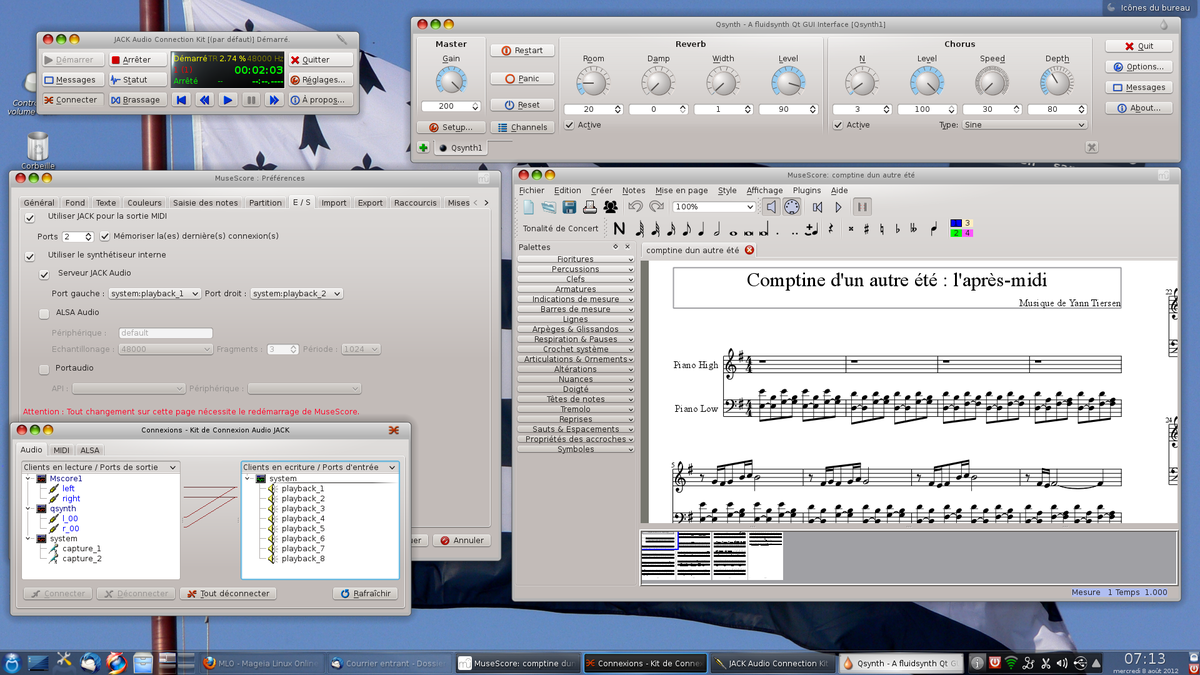The image size is (1200, 675).
Task: Click the JACK transport fast-rewind button
Action: (204, 100)
